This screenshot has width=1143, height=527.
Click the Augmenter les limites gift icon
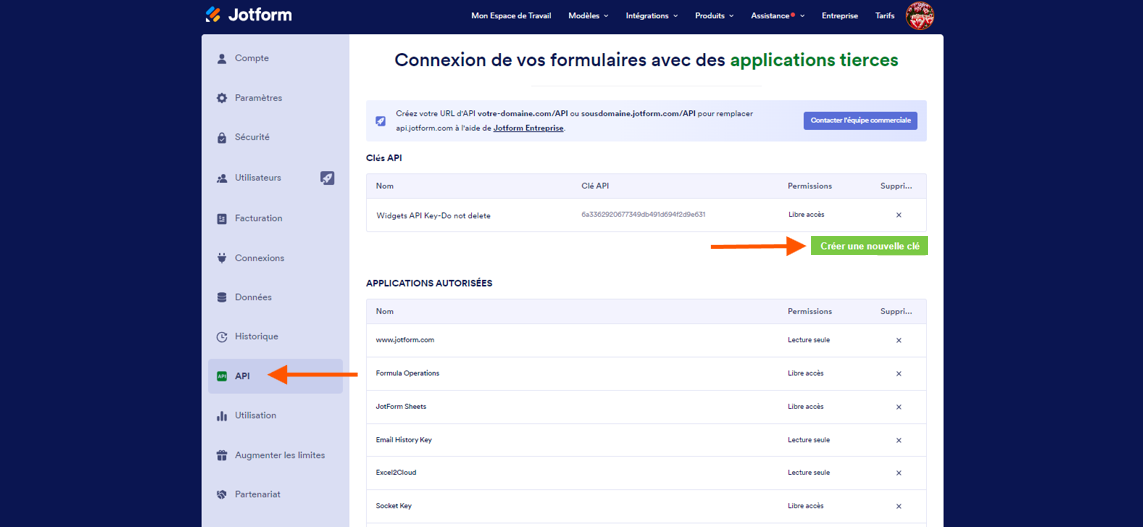[222, 455]
